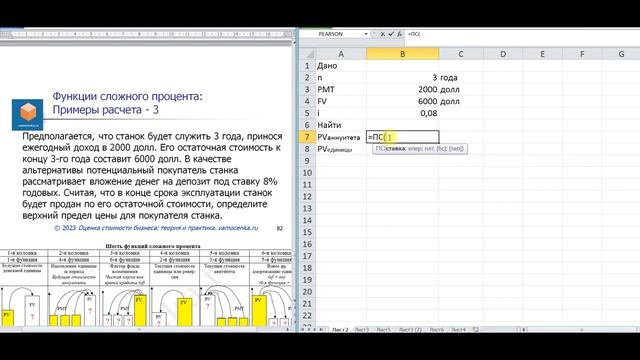
Task: Switch to sheet tab Лист3
Action: pyautogui.click(x=361, y=329)
